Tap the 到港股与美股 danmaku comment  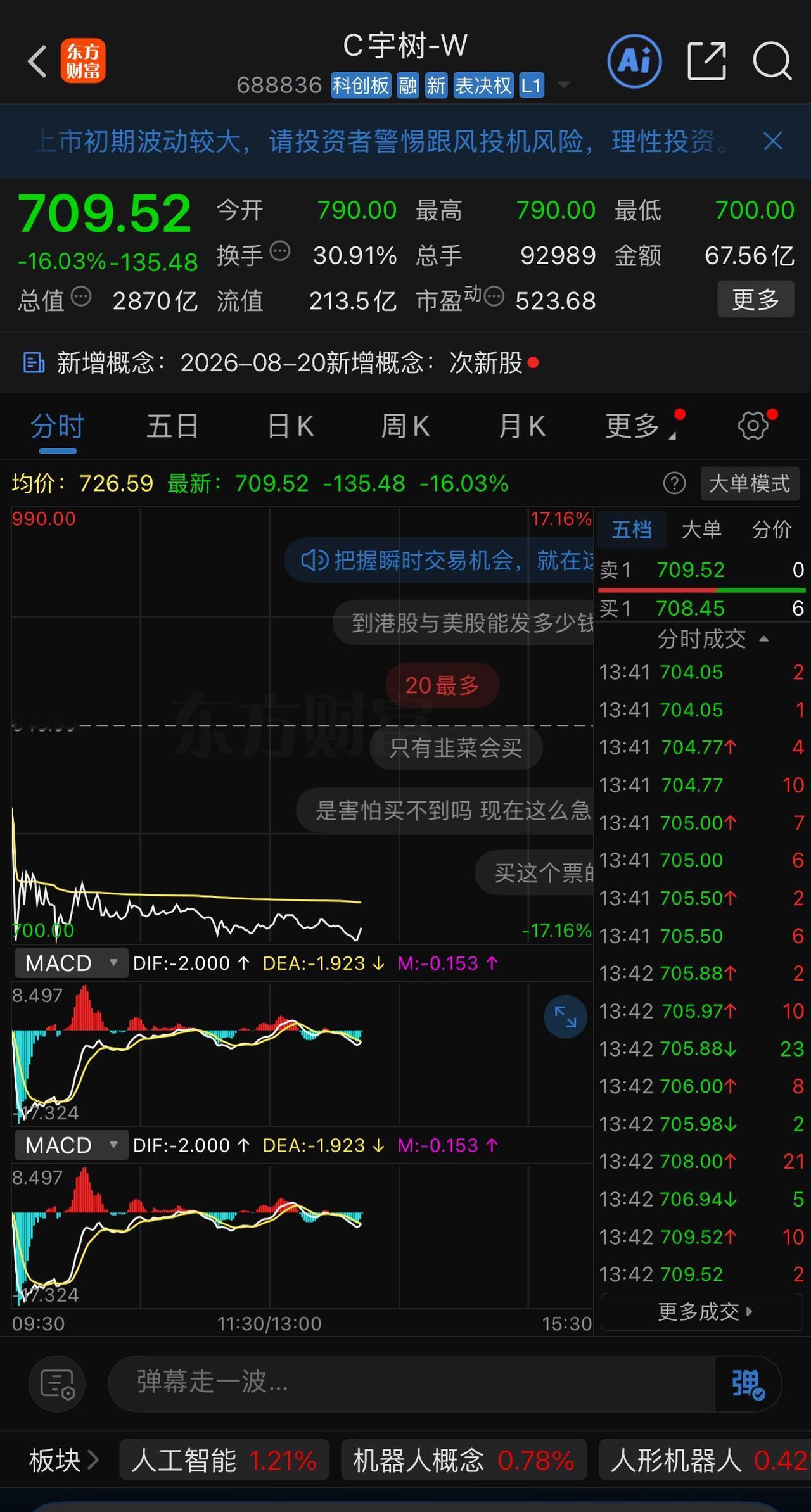click(x=463, y=623)
